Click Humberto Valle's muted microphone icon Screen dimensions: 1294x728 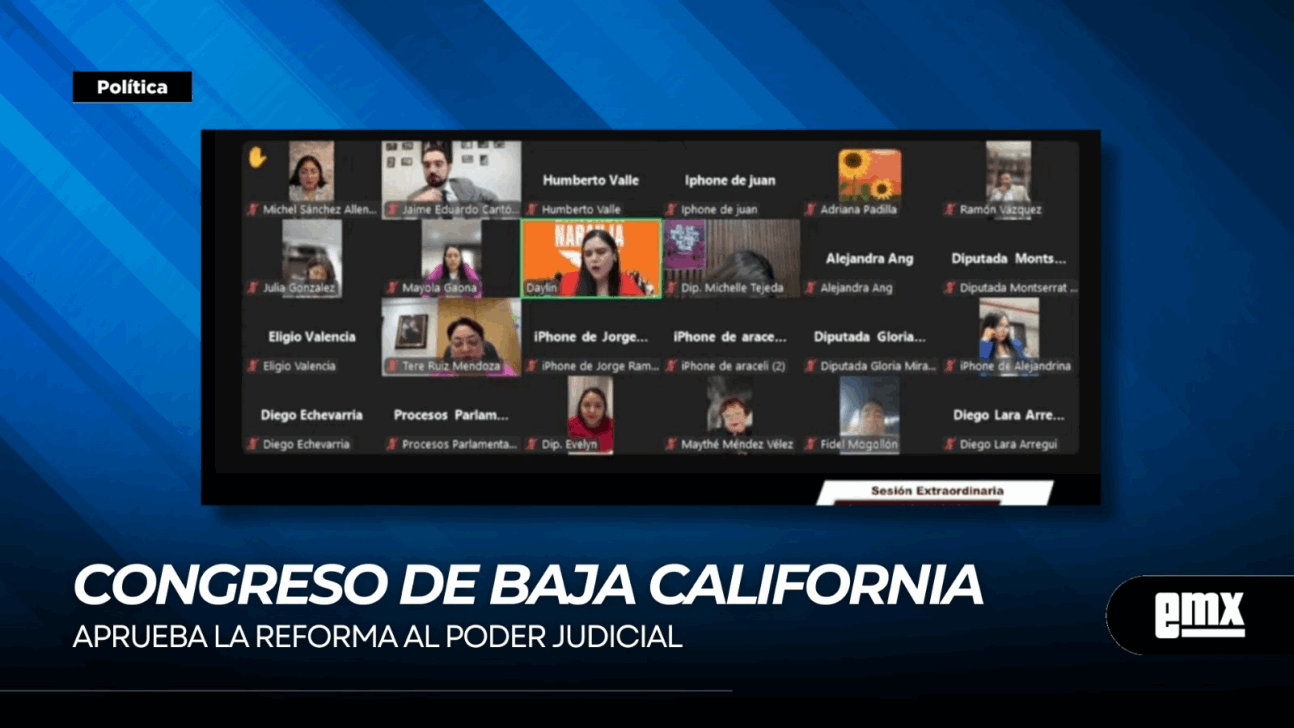point(533,210)
